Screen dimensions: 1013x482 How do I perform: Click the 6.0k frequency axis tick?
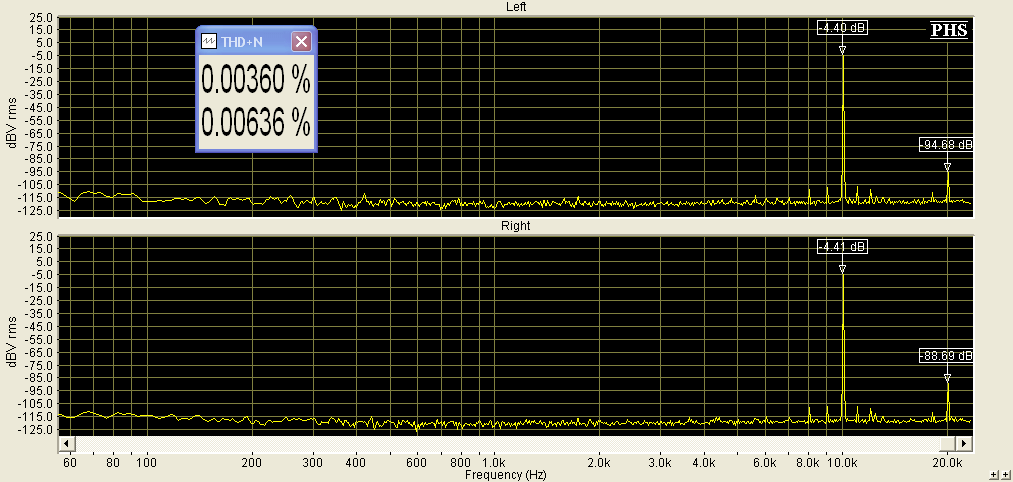766,463
